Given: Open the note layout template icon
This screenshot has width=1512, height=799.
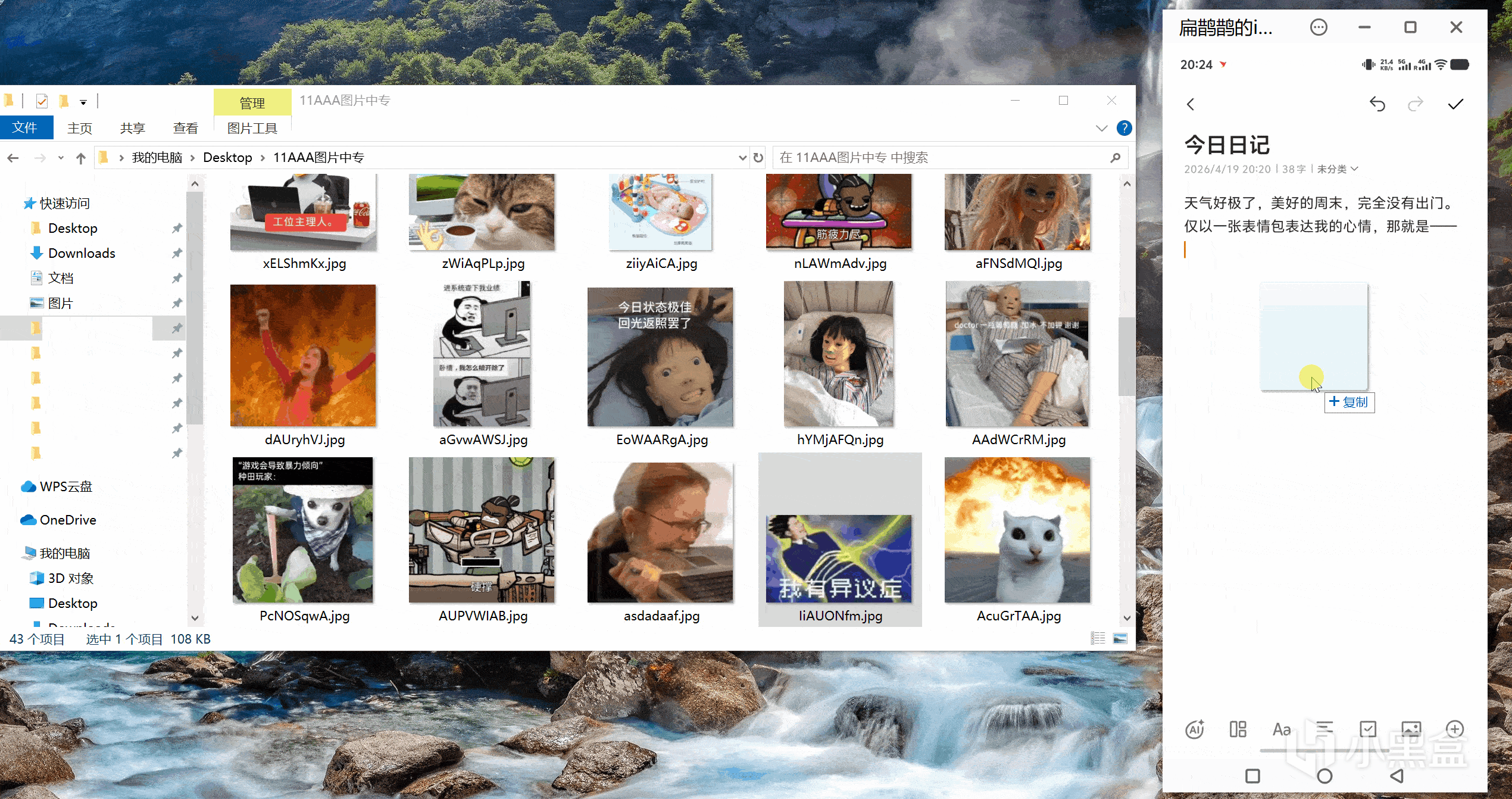Looking at the screenshot, I should click(x=1238, y=729).
